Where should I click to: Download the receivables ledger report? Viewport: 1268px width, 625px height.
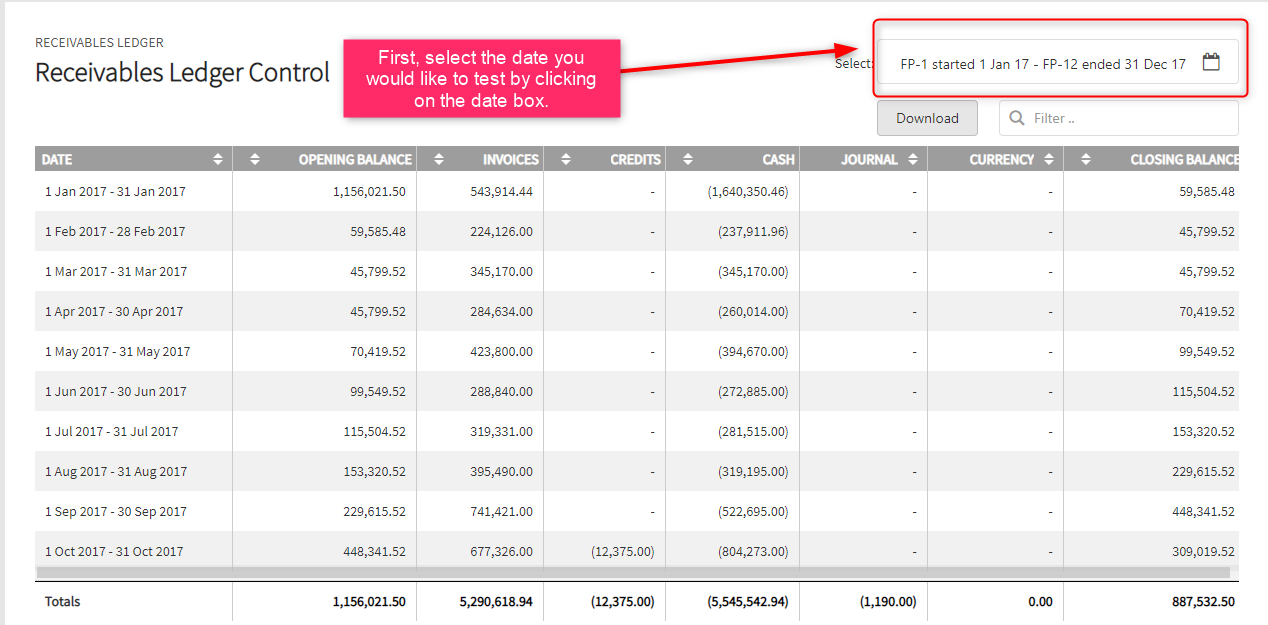coord(927,118)
